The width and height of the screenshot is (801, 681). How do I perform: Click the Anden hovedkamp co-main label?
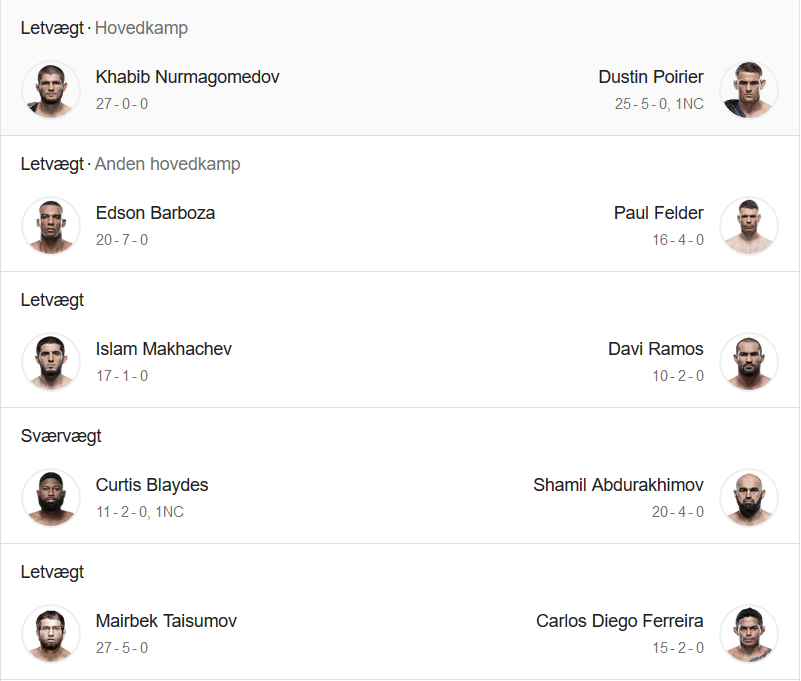(x=168, y=164)
